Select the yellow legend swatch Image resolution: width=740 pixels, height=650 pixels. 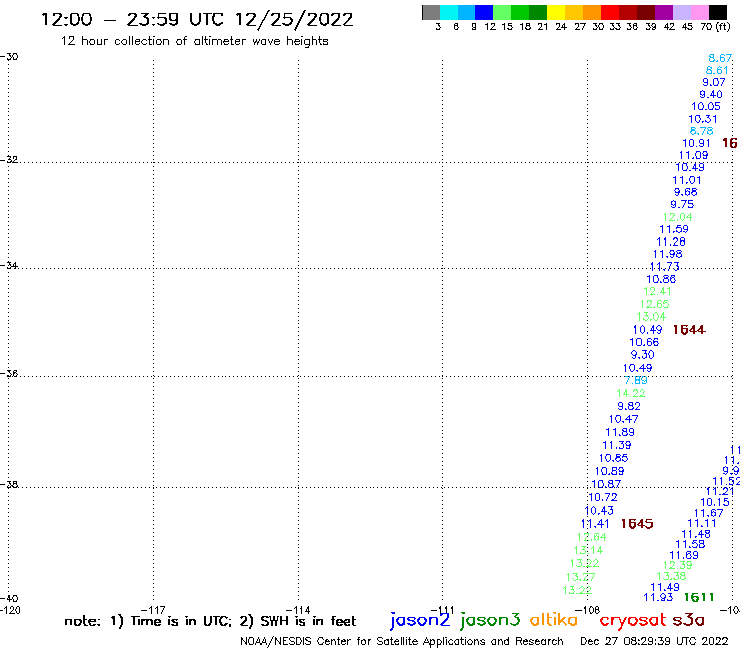point(556,12)
